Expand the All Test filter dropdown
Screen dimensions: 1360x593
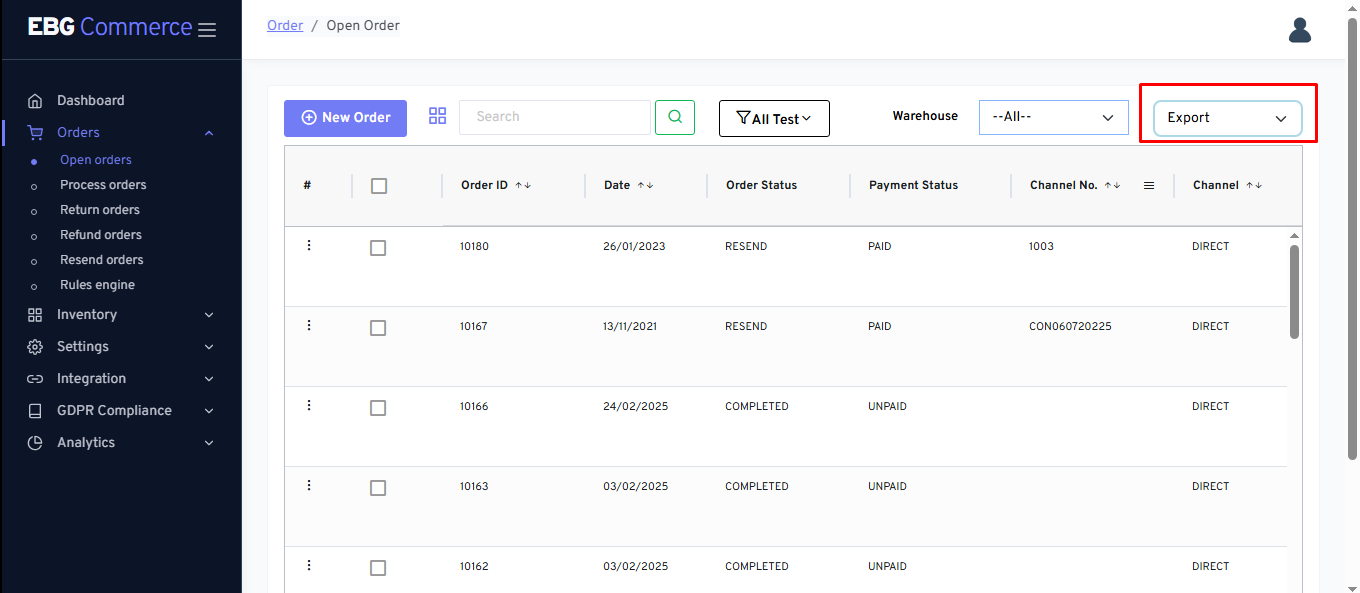[x=774, y=118]
